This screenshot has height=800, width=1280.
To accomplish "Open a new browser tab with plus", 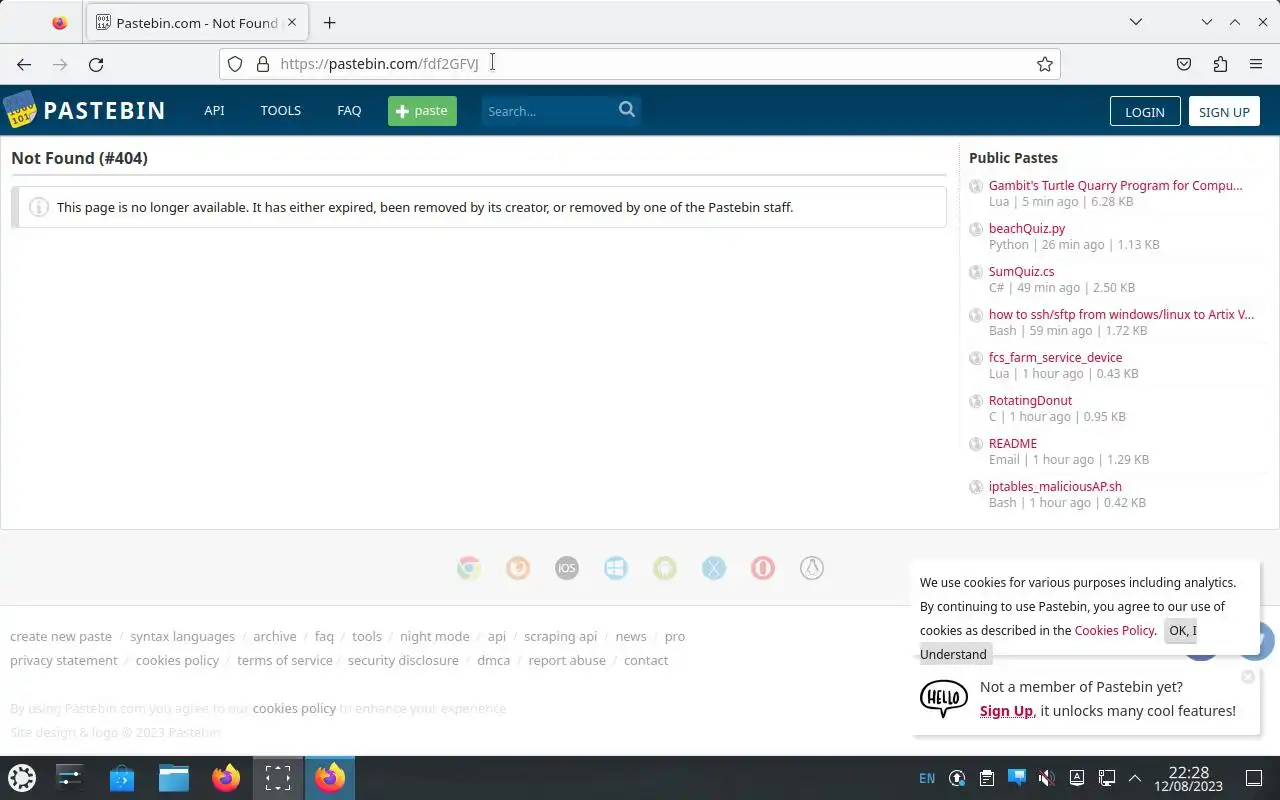I will point(329,22).
